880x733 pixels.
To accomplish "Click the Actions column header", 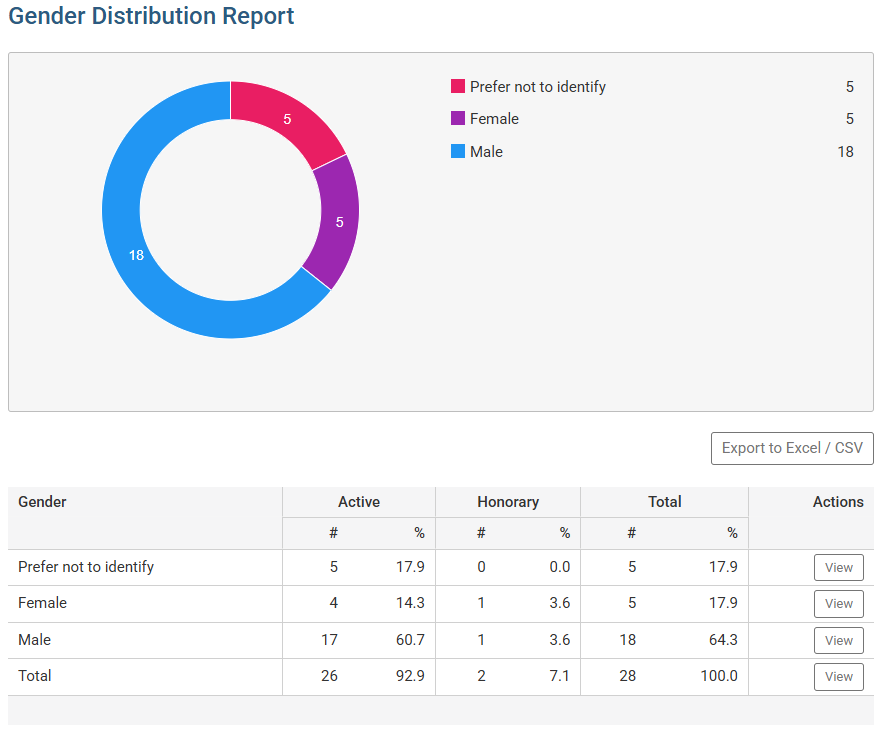I will pos(837,502).
